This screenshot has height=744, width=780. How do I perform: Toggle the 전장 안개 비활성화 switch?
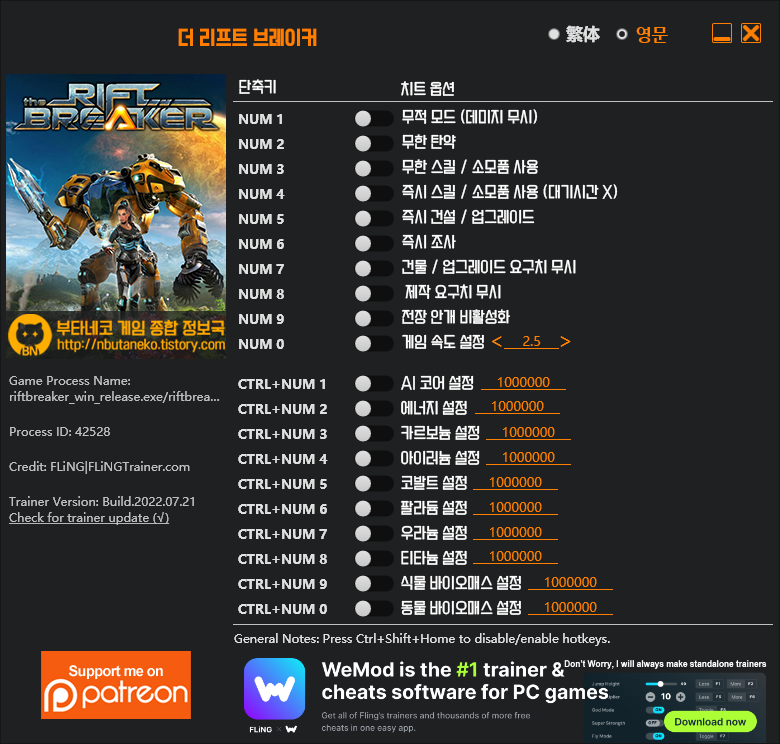point(374,318)
